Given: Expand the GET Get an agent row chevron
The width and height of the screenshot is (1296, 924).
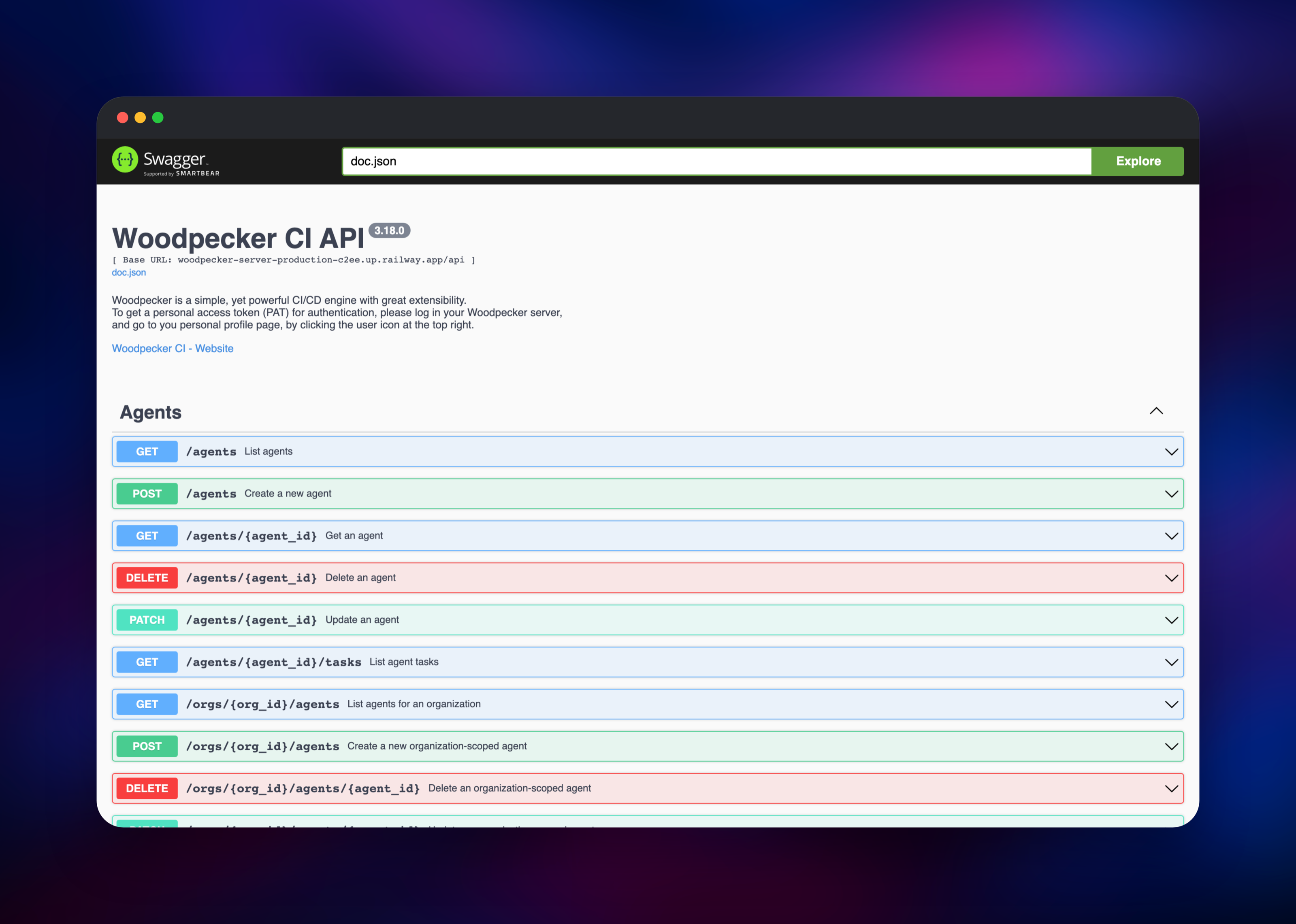Looking at the screenshot, I should [x=1171, y=536].
